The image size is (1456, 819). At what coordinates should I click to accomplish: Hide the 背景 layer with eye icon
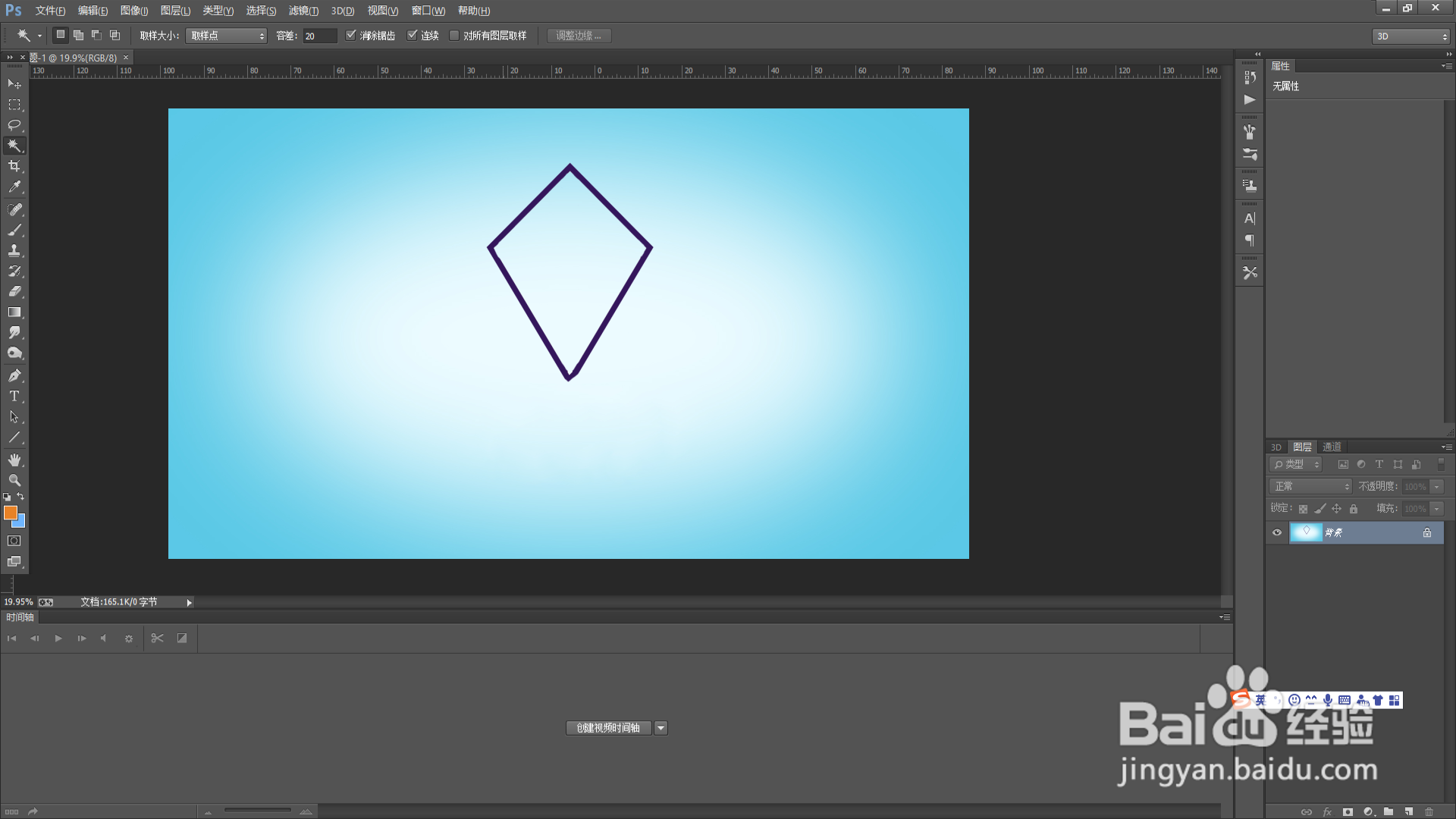(1277, 532)
